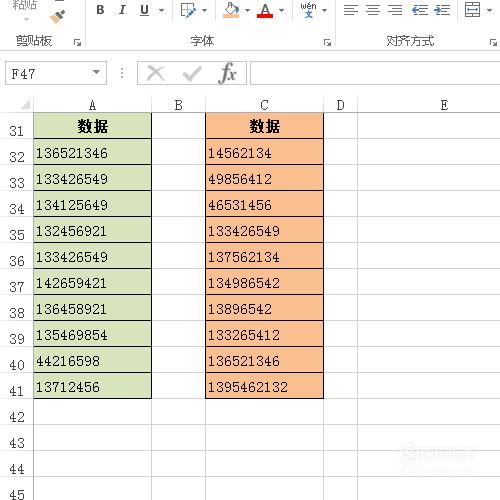Click into the formula bar input
500x500 pixels.
pyautogui.click(x=375, y=73)
